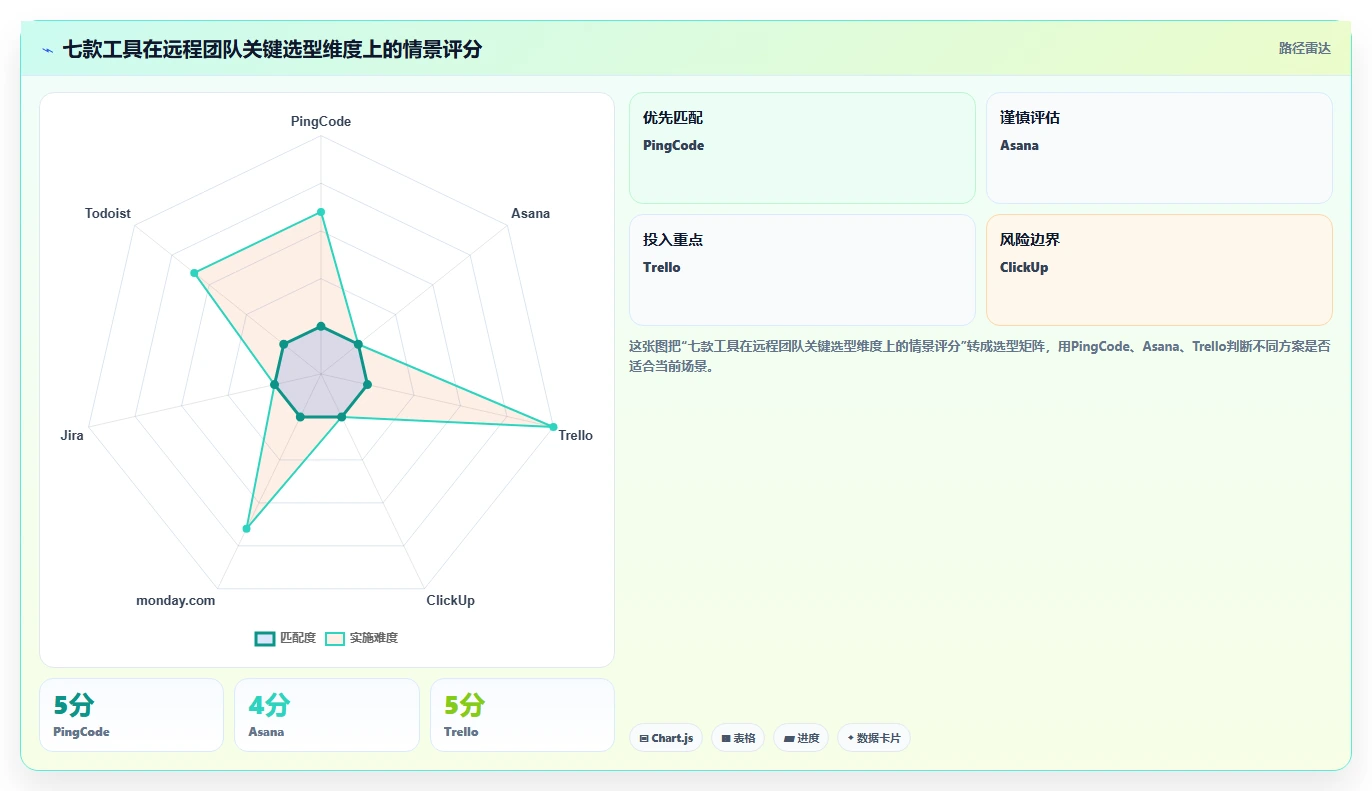Click the 路径雷达 label in the header
The image size is (1372, 791).
coord(1305,48)
